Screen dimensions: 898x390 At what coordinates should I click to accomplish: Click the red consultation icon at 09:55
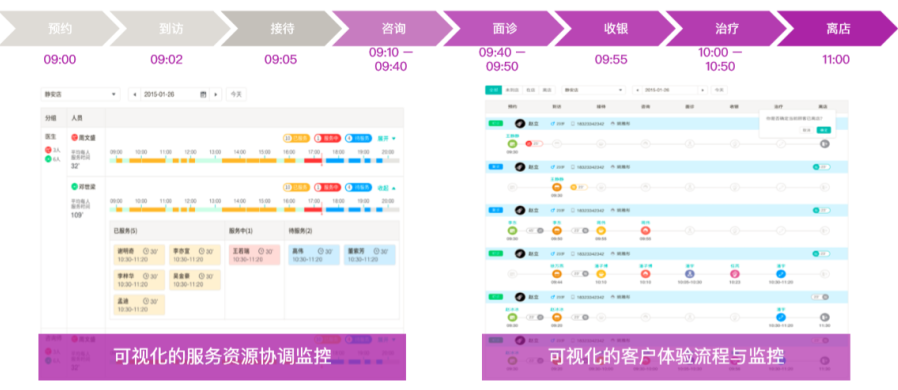645,230
